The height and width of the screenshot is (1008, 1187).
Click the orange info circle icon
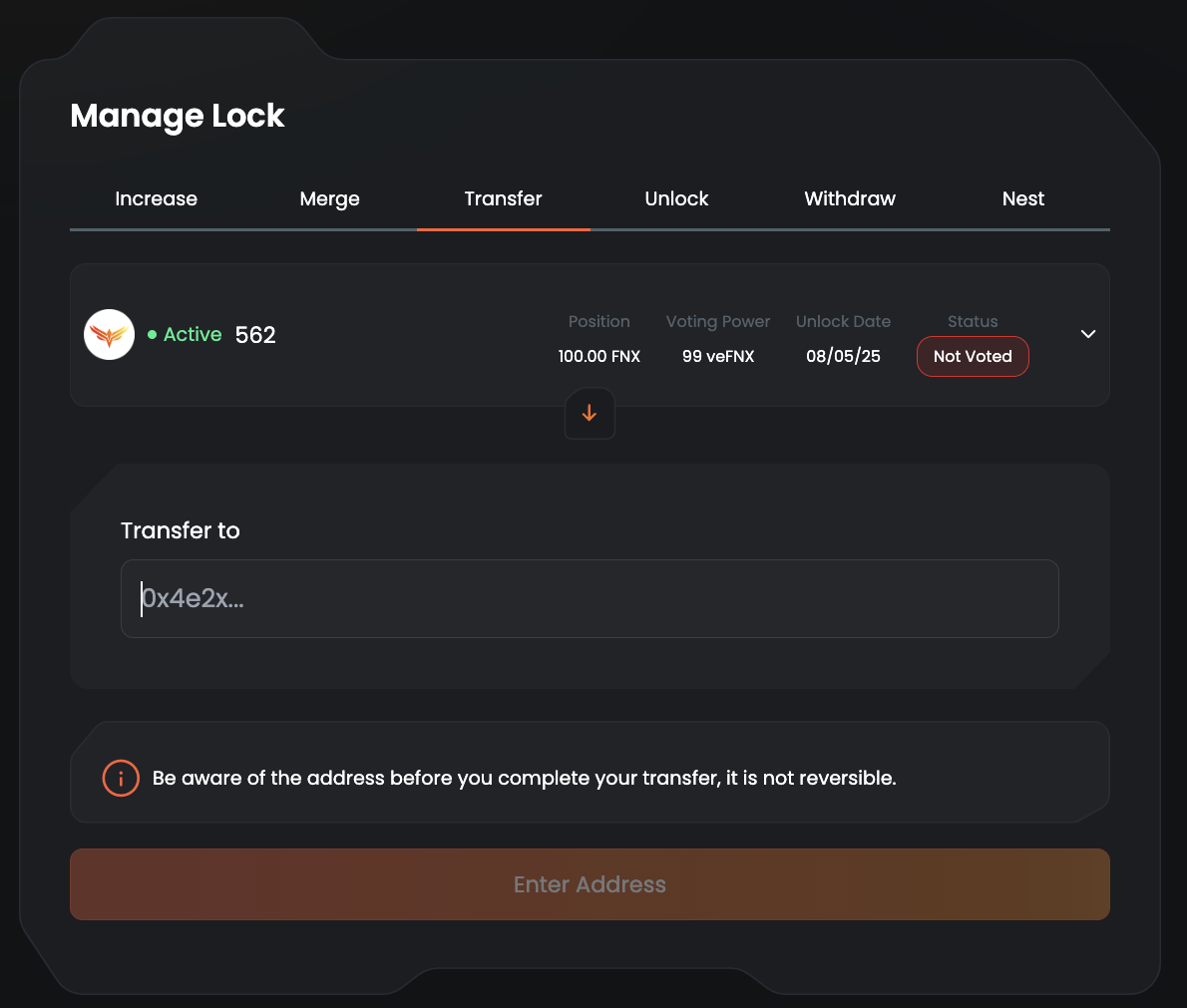121,778
